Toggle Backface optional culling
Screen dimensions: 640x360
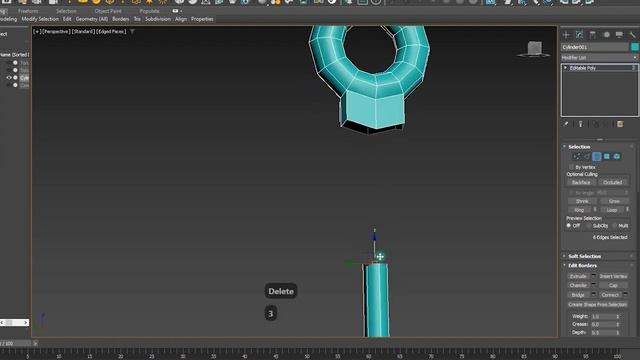click(x=581, y=182)
